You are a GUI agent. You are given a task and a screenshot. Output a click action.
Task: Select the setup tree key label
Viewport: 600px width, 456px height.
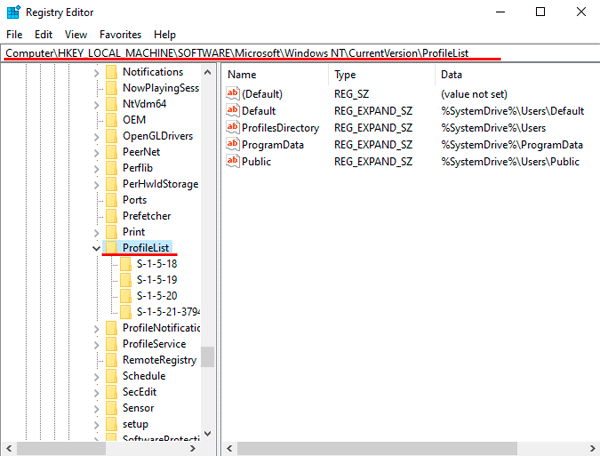[x=135, y=424]
